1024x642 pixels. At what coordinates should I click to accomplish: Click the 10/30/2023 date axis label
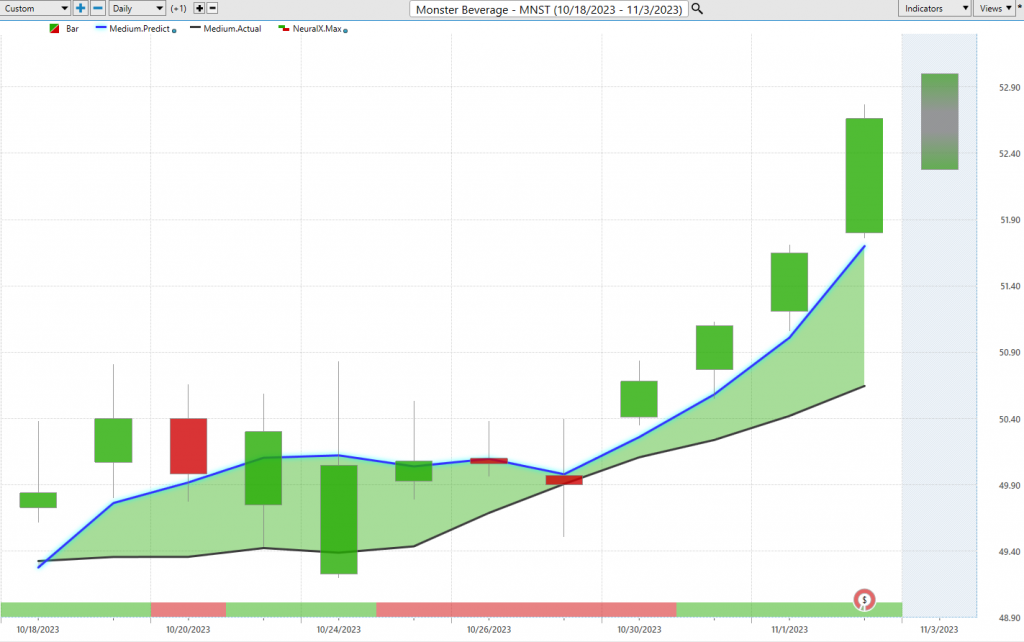point(639,630)
